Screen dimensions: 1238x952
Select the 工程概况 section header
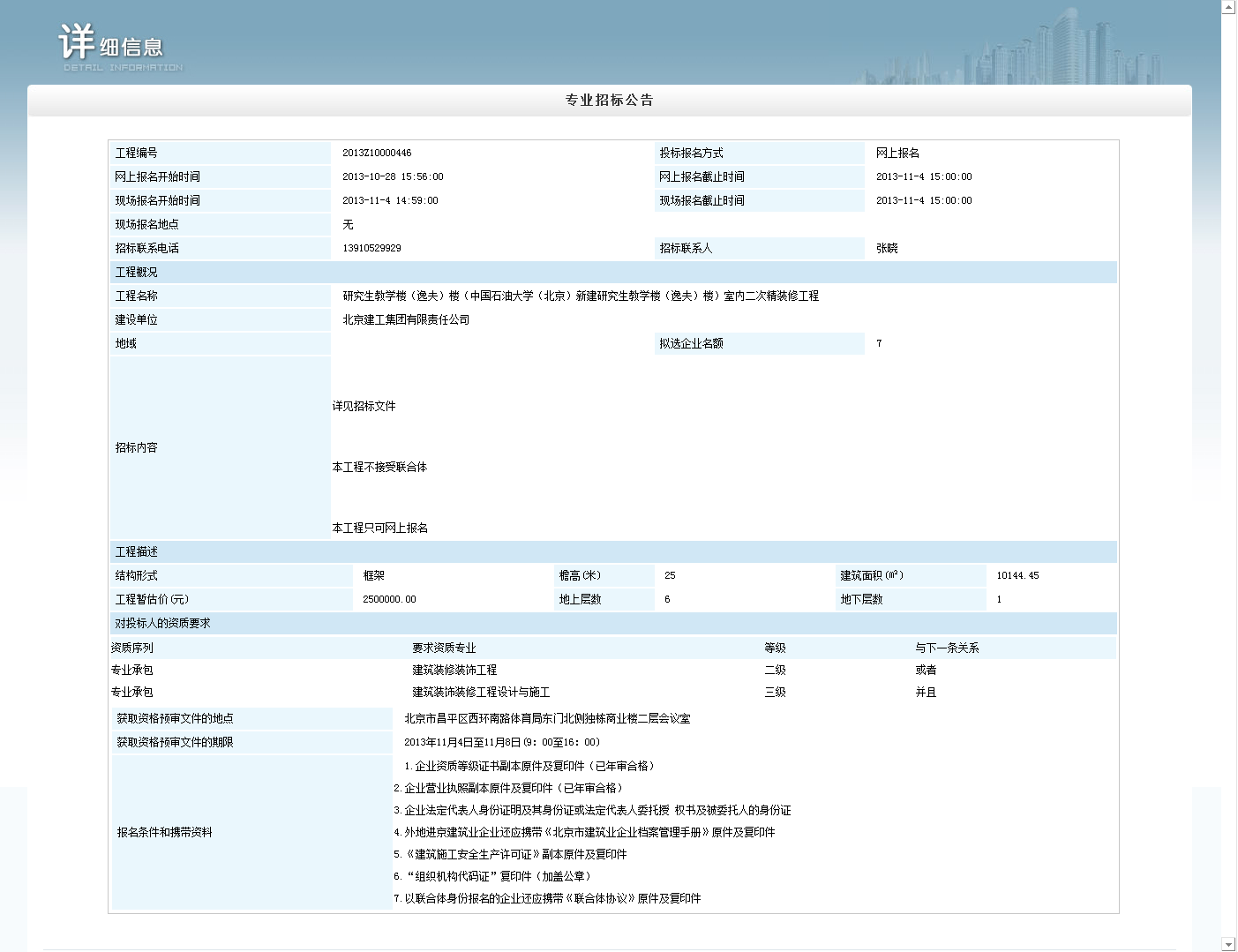pos(137,273)
